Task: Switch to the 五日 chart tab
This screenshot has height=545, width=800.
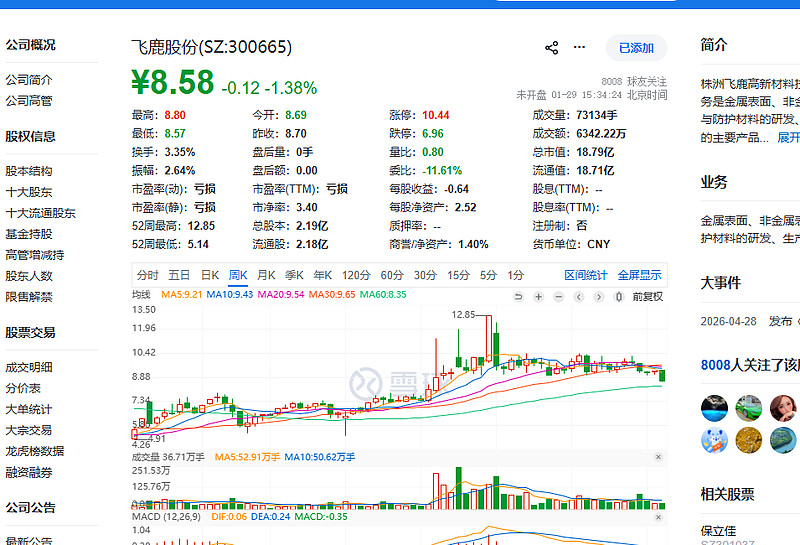Action: click(x=179, y=276)
